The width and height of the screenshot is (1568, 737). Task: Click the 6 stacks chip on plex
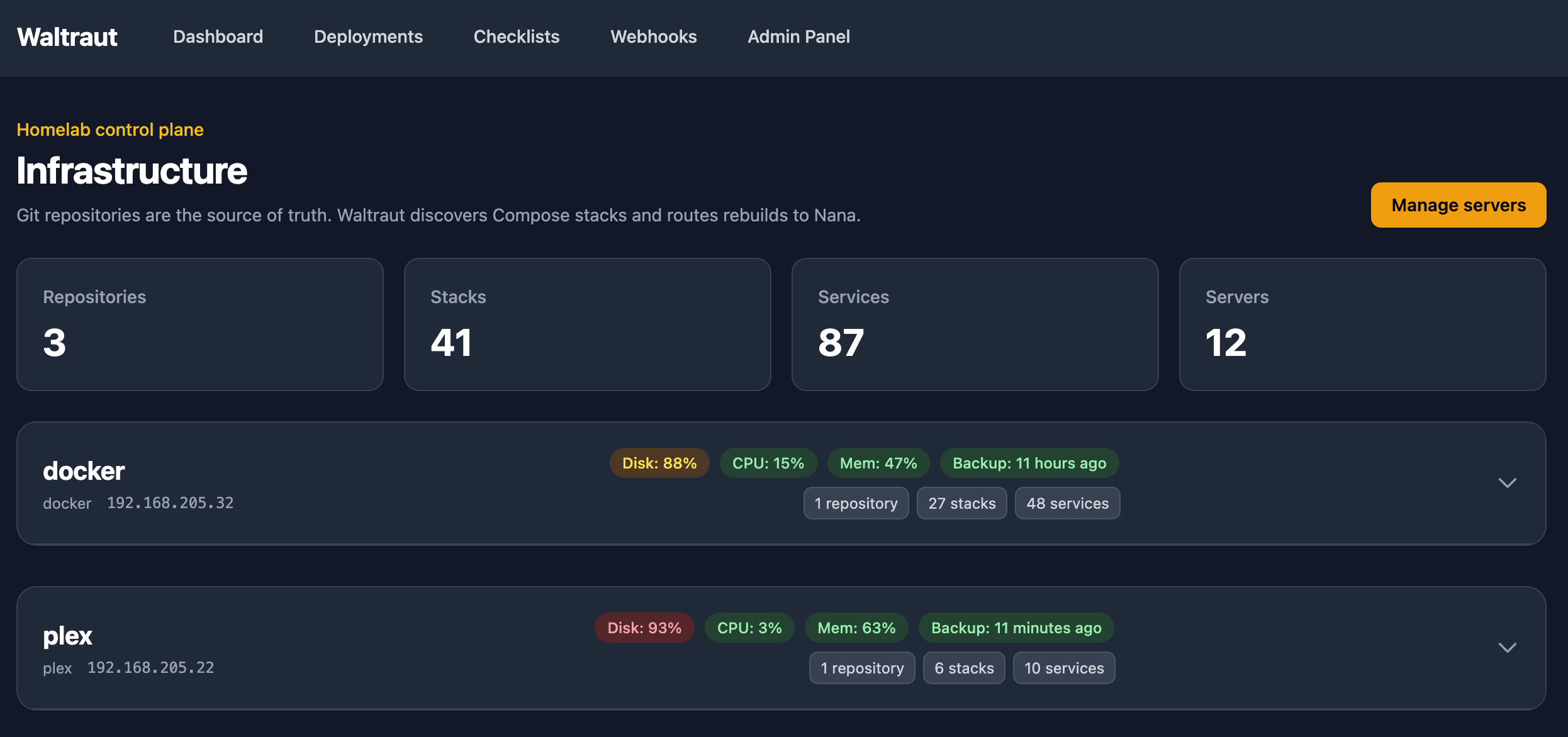[963, 668]
